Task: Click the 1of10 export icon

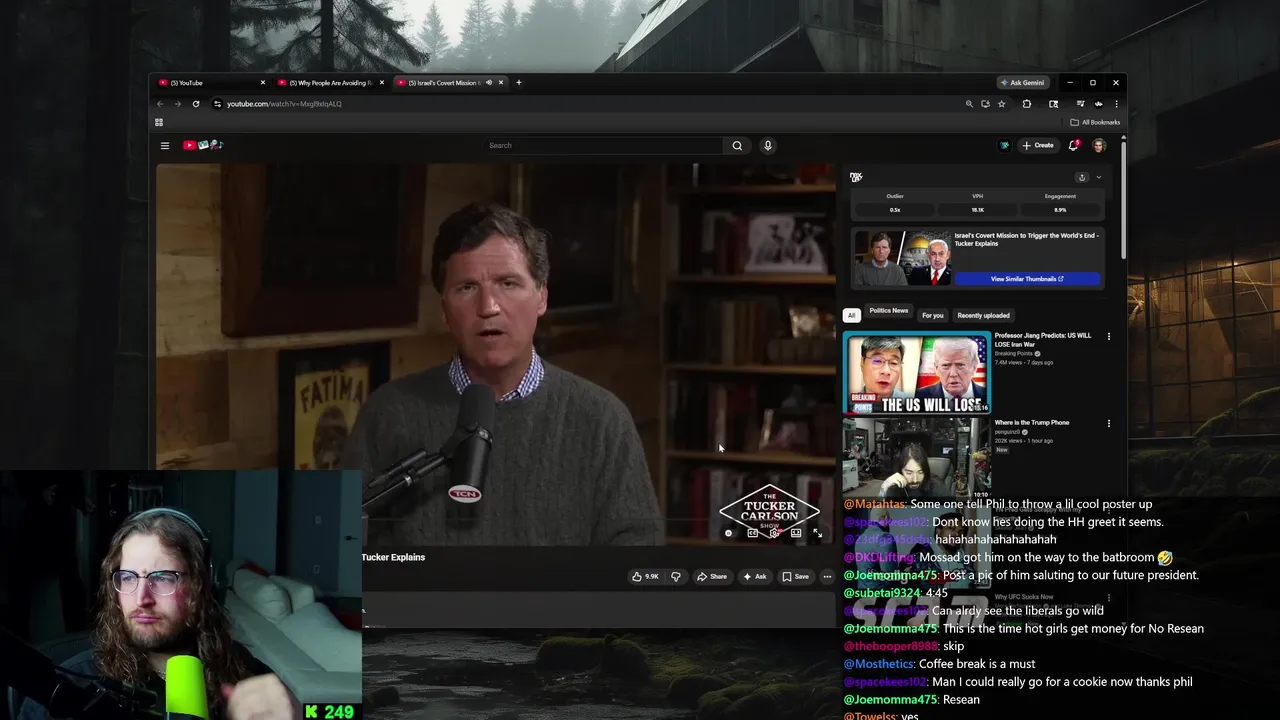Action: click(1081, 177)
